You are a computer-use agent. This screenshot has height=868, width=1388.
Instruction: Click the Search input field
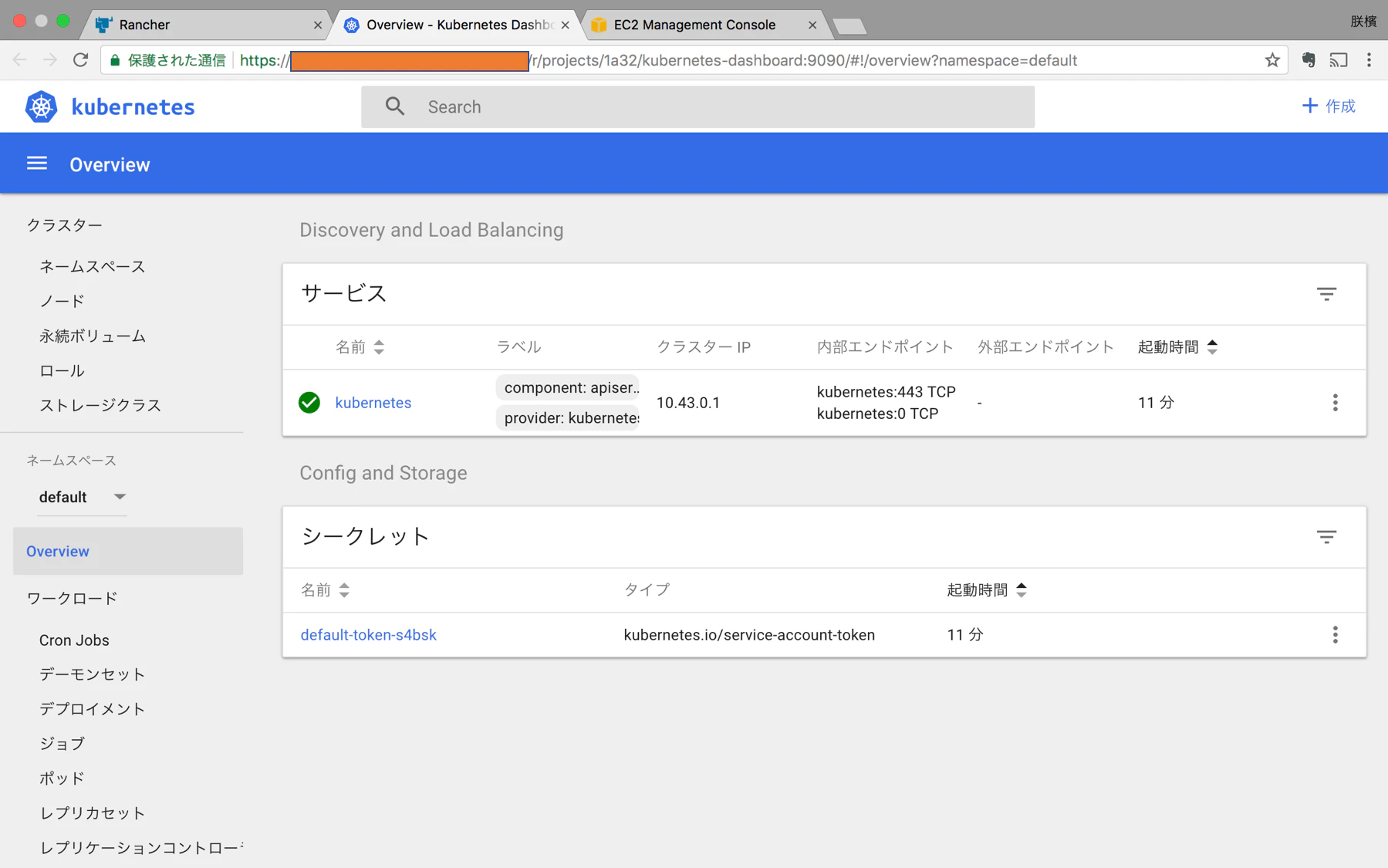pyautogui.click(x=697, y=106)
